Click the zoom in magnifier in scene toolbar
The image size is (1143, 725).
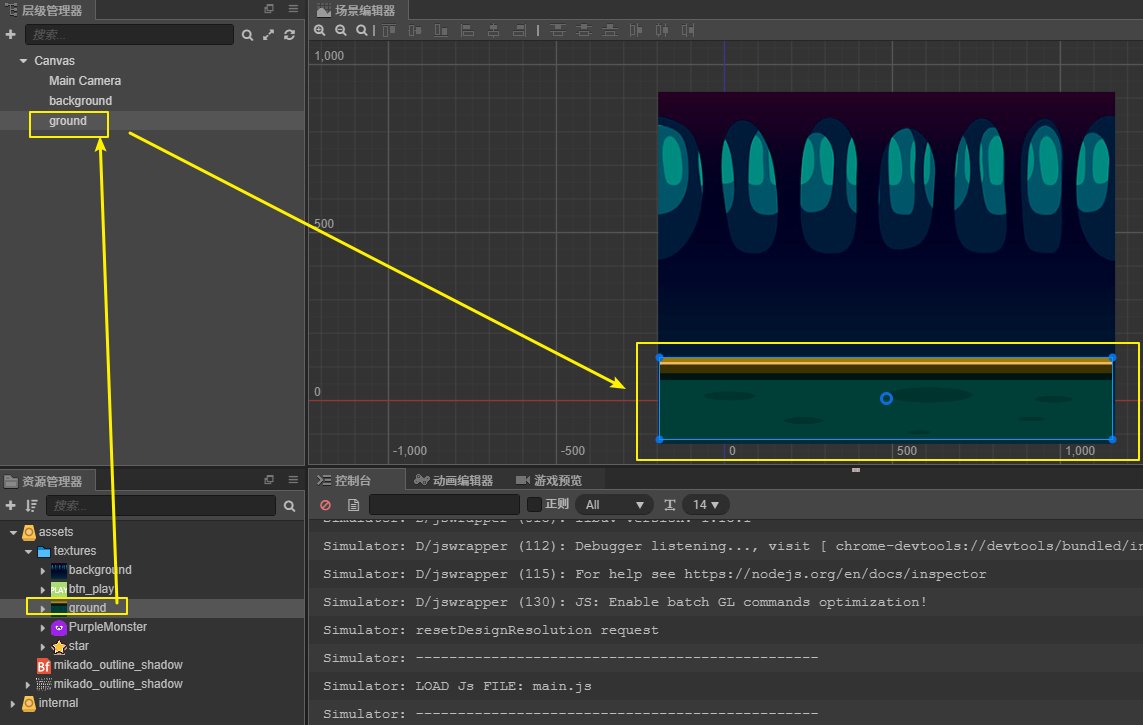pyautogui.click(x=319, y=30)
